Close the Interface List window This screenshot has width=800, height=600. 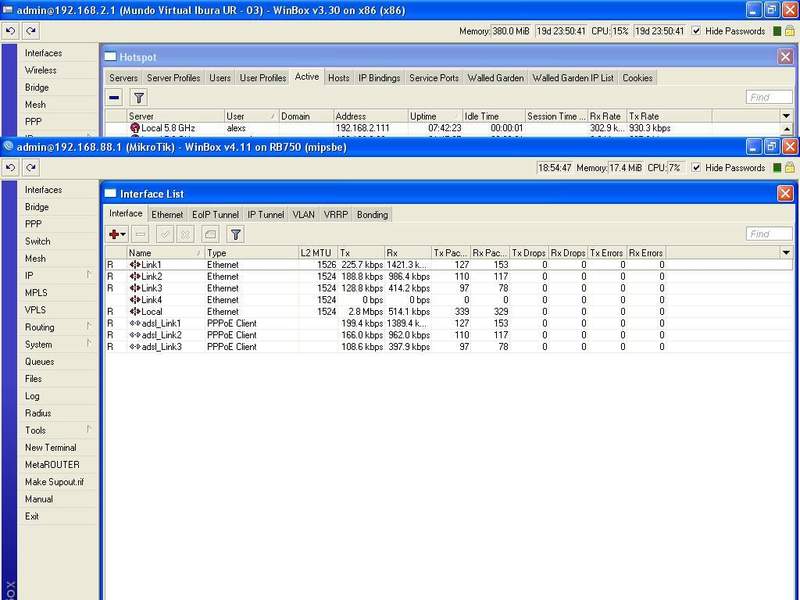point(785,193)
